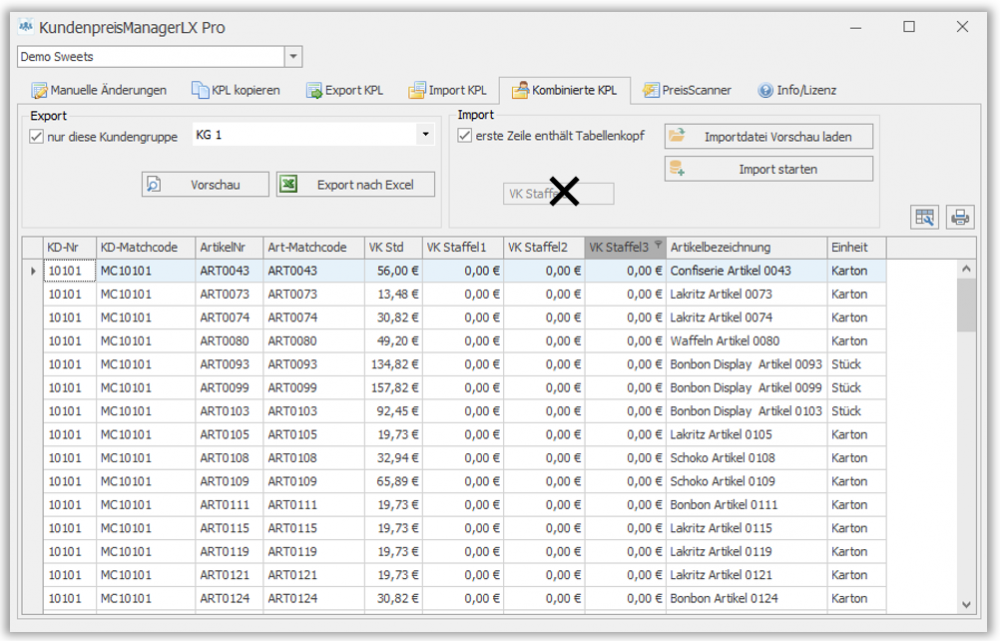
Task: Select ART0119 in ArtikelNr column
Action: [230, 552]
